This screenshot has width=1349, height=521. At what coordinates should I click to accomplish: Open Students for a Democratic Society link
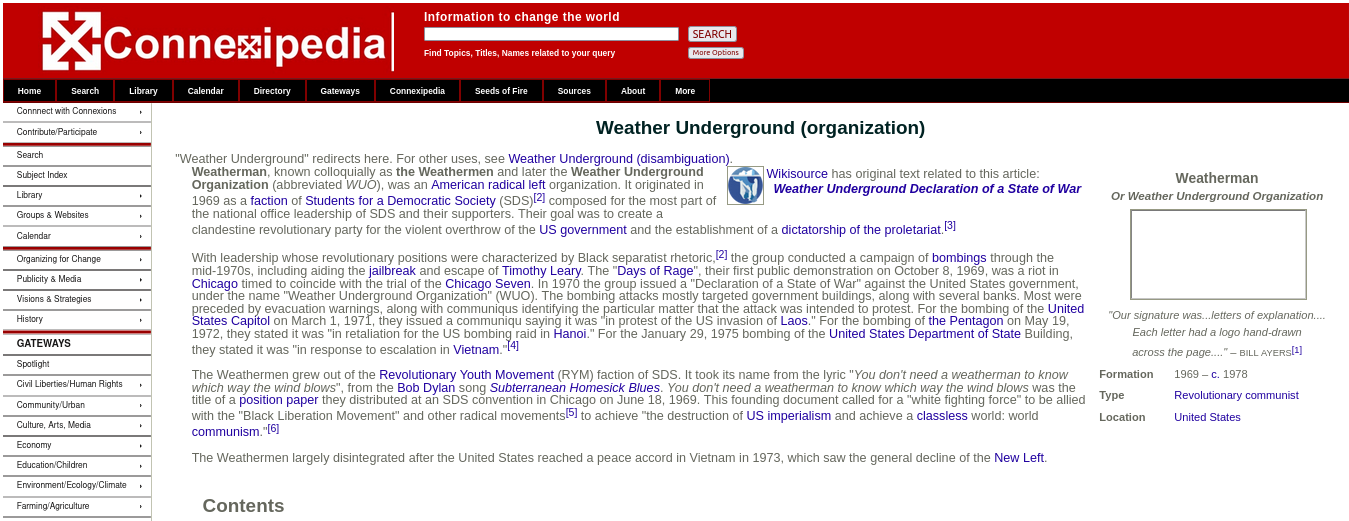coord(400,201)
